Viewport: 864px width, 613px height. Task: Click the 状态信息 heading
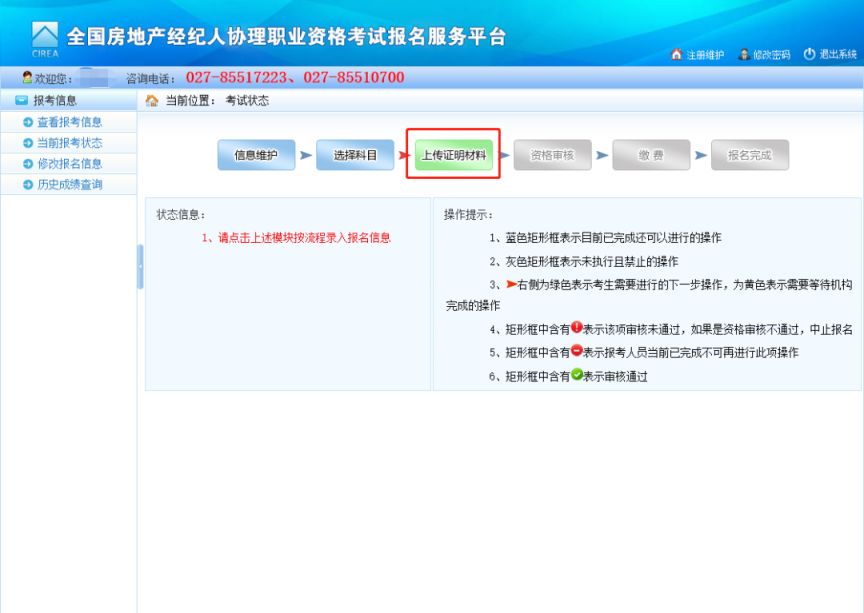click(x=181, y=214)
